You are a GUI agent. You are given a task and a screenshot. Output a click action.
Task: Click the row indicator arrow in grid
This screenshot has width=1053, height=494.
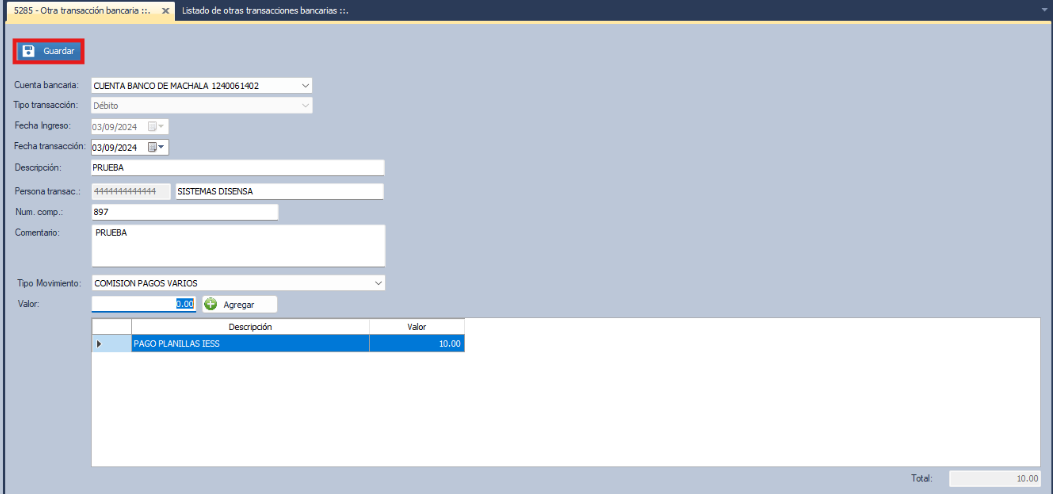tap(98, 344)
